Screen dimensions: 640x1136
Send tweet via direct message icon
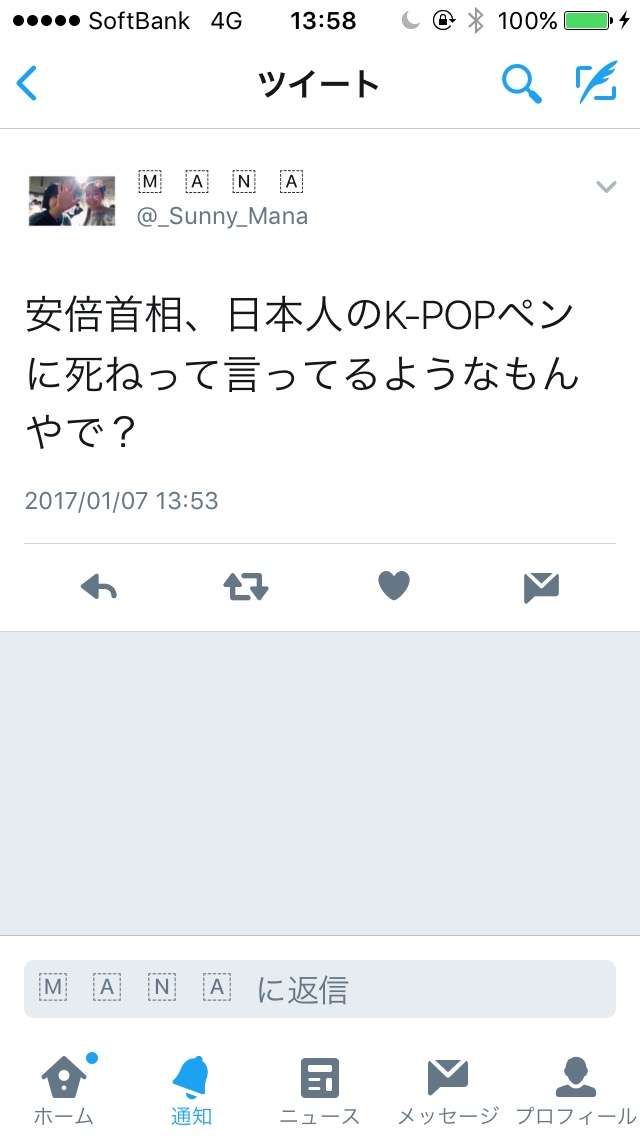[x=541, y=588]
